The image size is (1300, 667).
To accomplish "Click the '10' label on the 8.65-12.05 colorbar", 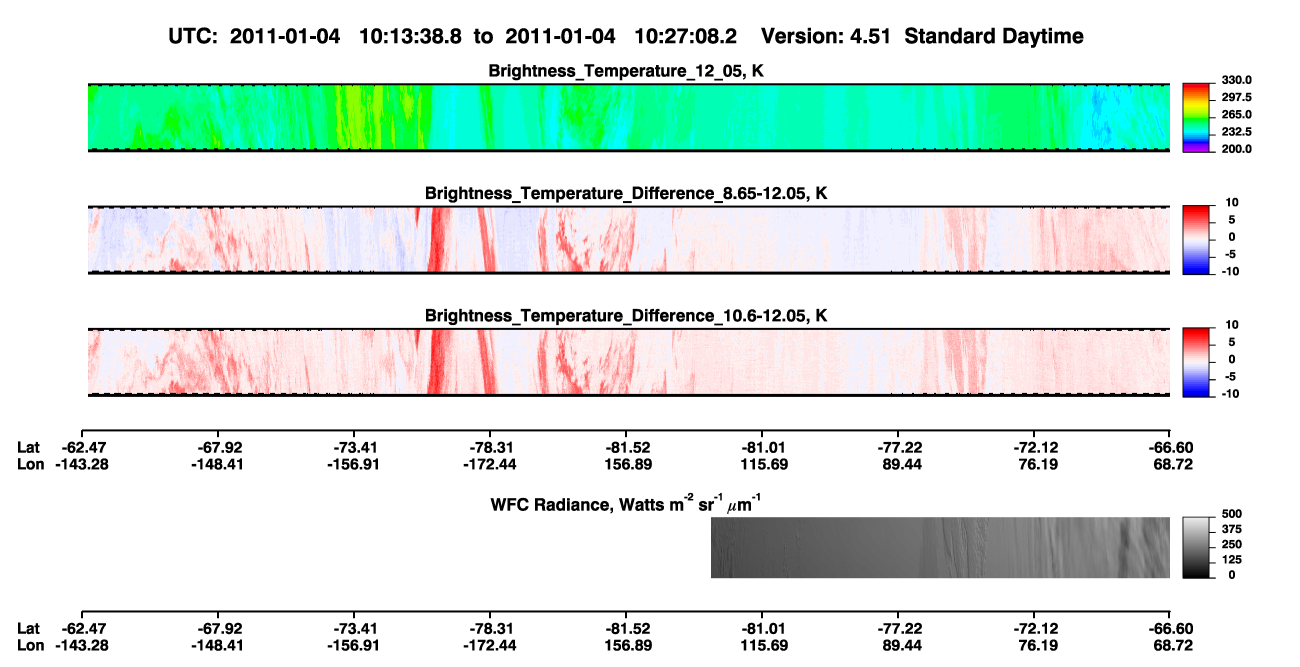I will (1230, 203).
